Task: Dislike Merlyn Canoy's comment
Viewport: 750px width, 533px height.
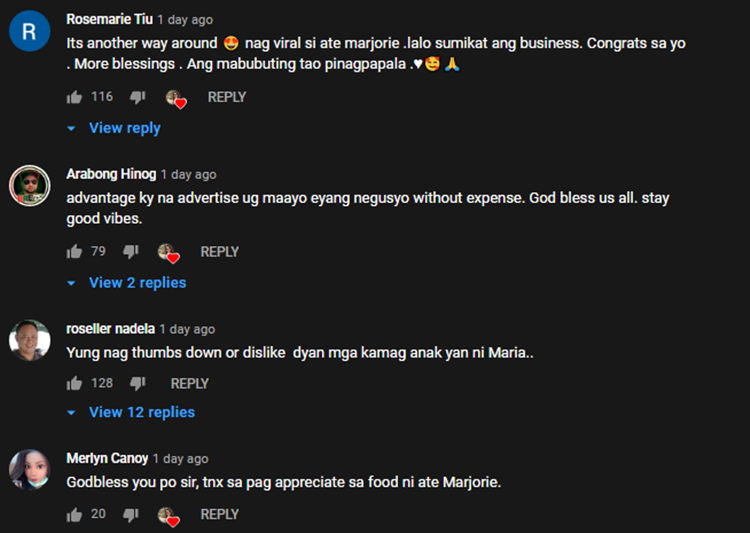Action: (x=131, y=514)
